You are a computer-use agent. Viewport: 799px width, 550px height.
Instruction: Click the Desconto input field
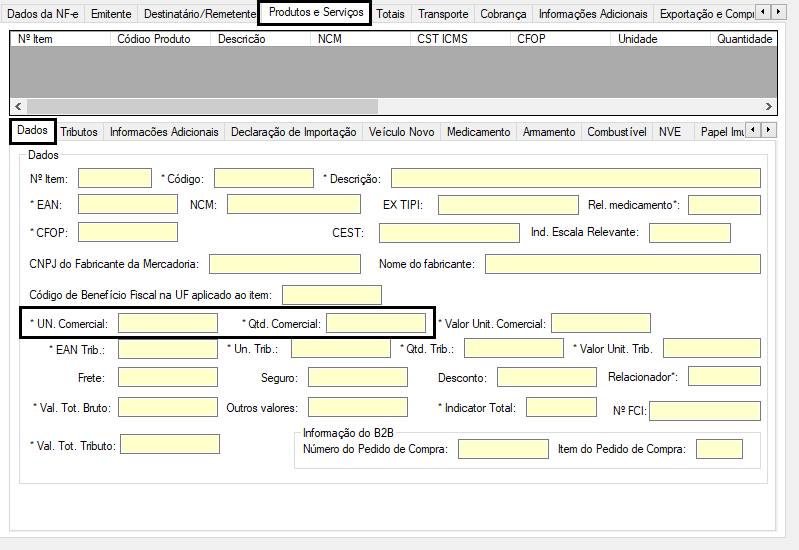pos(547,377)
